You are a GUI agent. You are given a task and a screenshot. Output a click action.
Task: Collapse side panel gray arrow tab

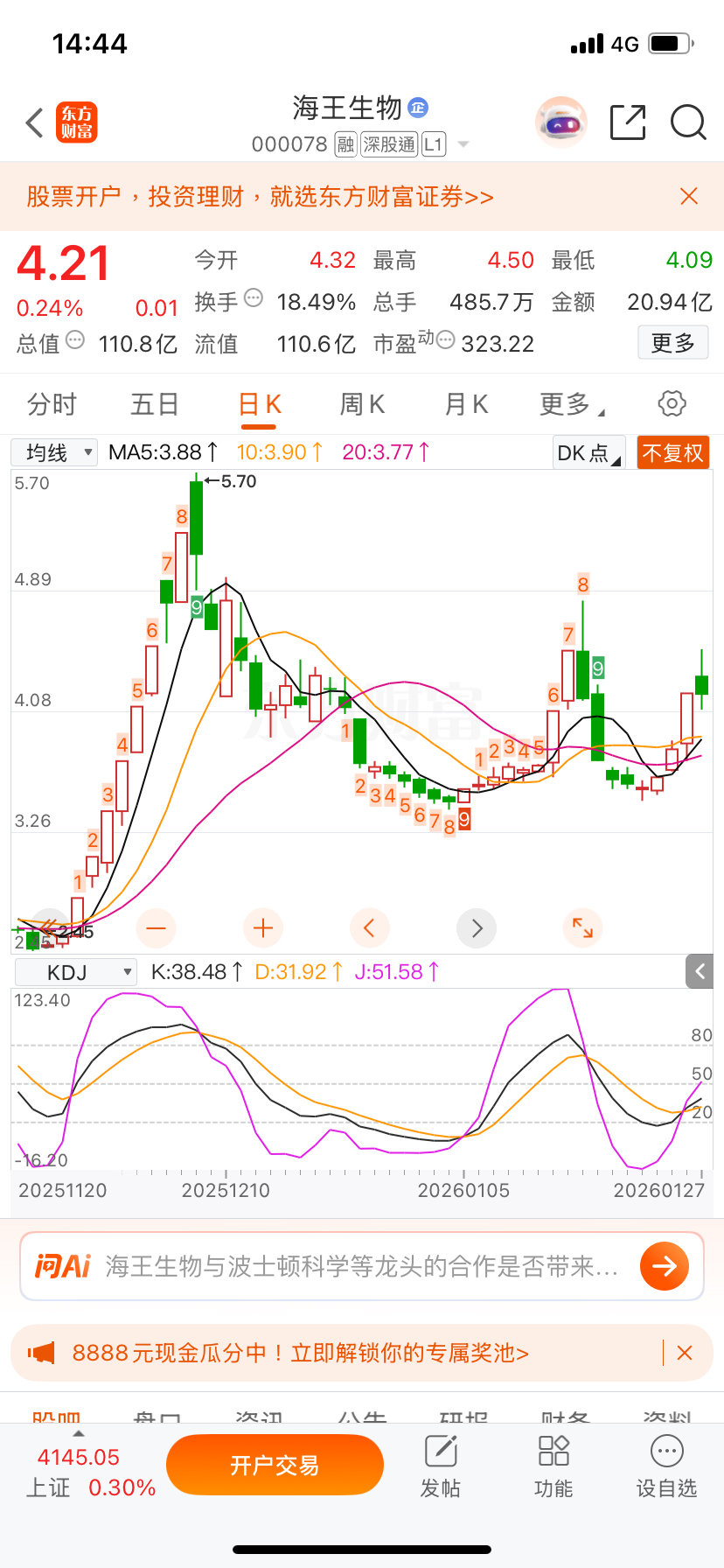tap(700, 971)
